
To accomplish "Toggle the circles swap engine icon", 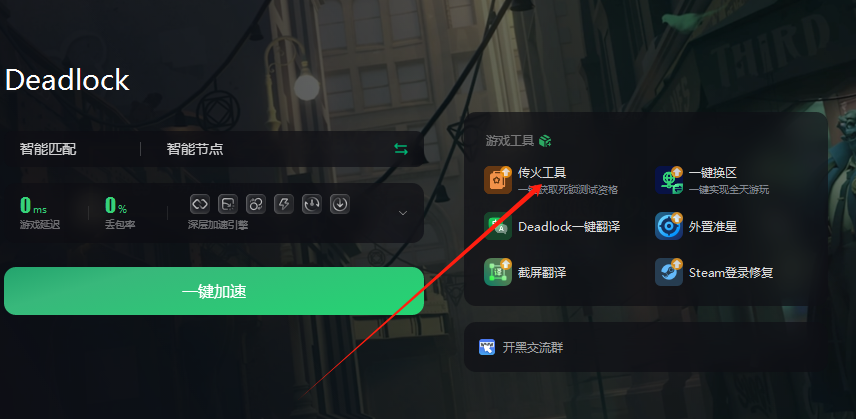I will [x=255, y=204].
